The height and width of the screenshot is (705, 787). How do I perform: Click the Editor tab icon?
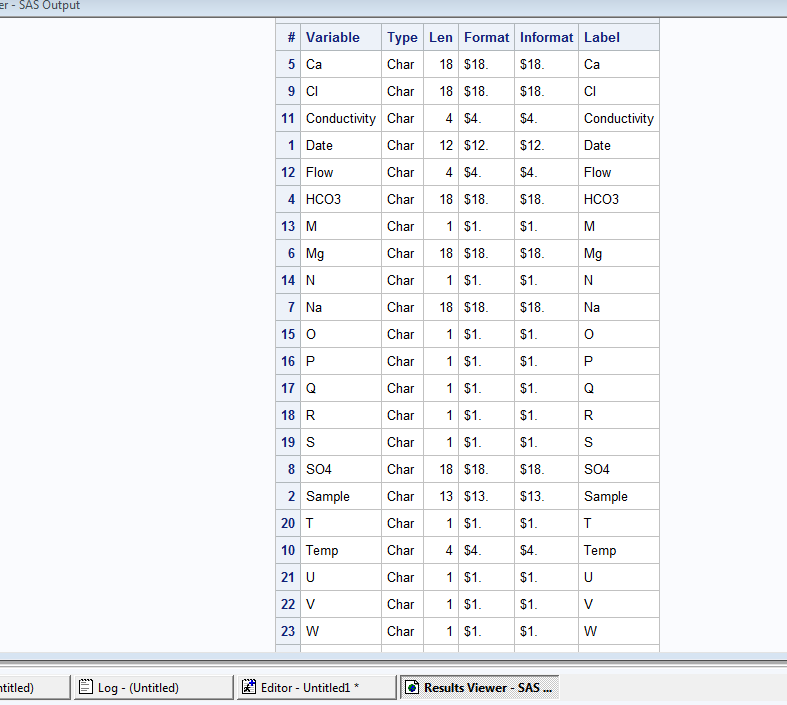249,687
